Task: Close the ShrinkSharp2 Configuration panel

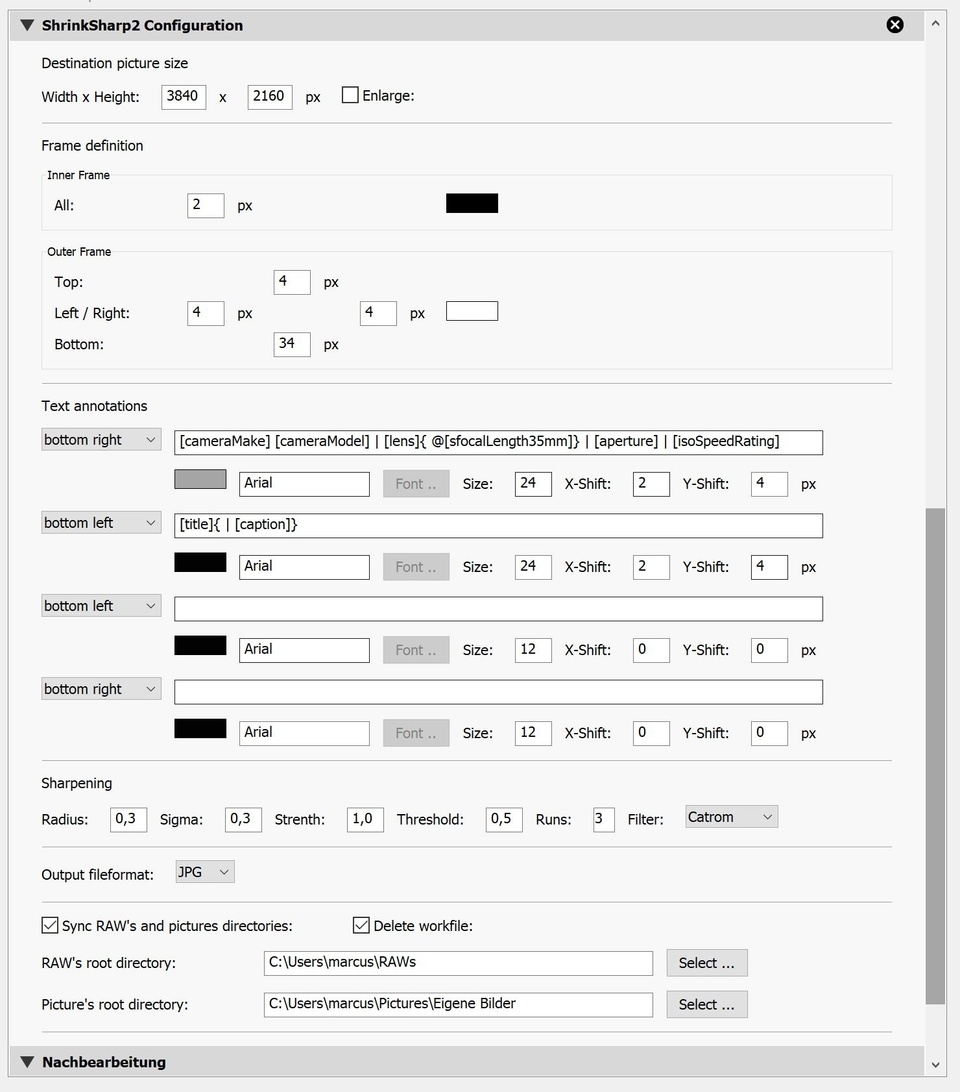Action: pos(895,25)
